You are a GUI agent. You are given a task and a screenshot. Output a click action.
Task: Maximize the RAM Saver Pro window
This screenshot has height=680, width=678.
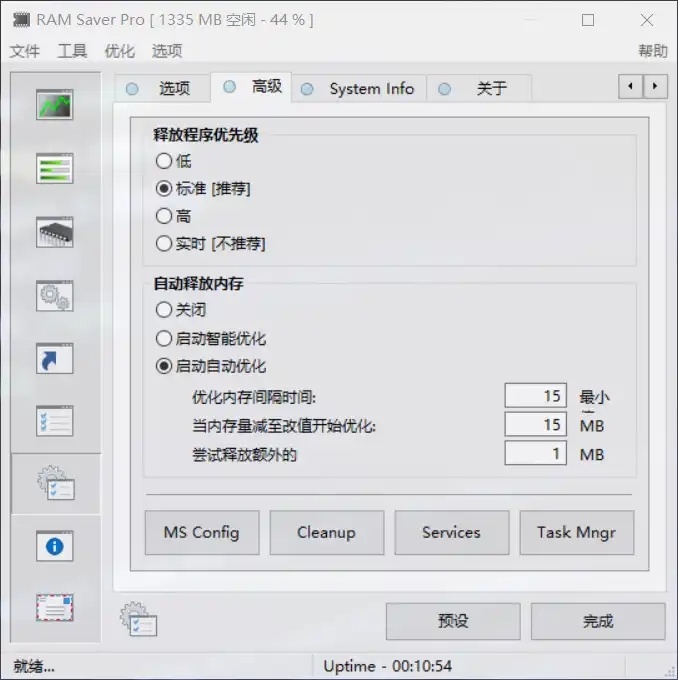(x=588, y=20)
